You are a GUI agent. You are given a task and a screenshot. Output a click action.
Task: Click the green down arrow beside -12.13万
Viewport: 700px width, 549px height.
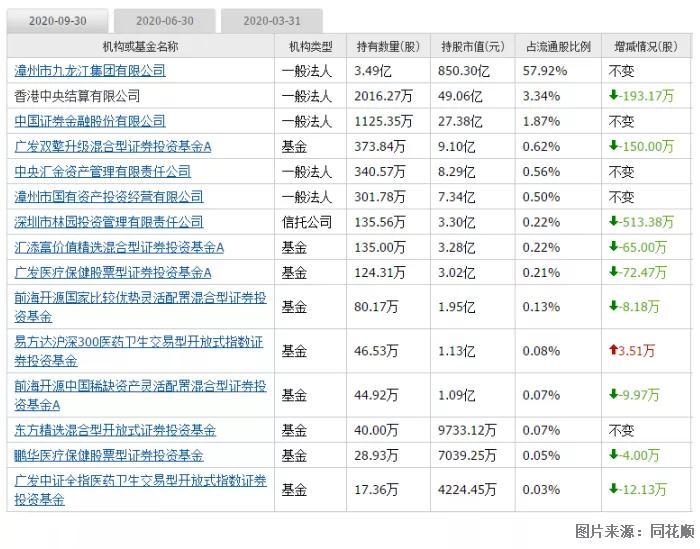tap(613, 489)
